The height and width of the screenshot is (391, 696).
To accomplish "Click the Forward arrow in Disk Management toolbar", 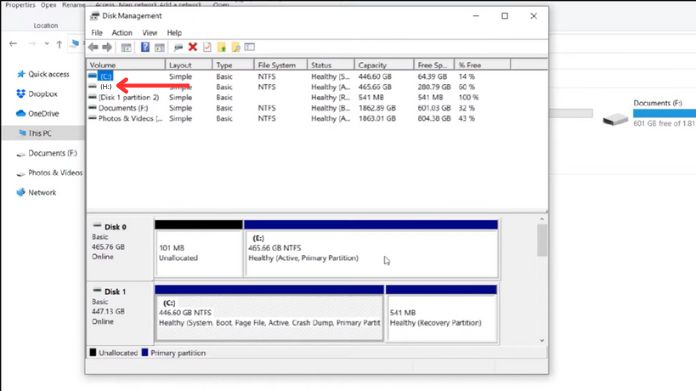I will pos(107,47).
